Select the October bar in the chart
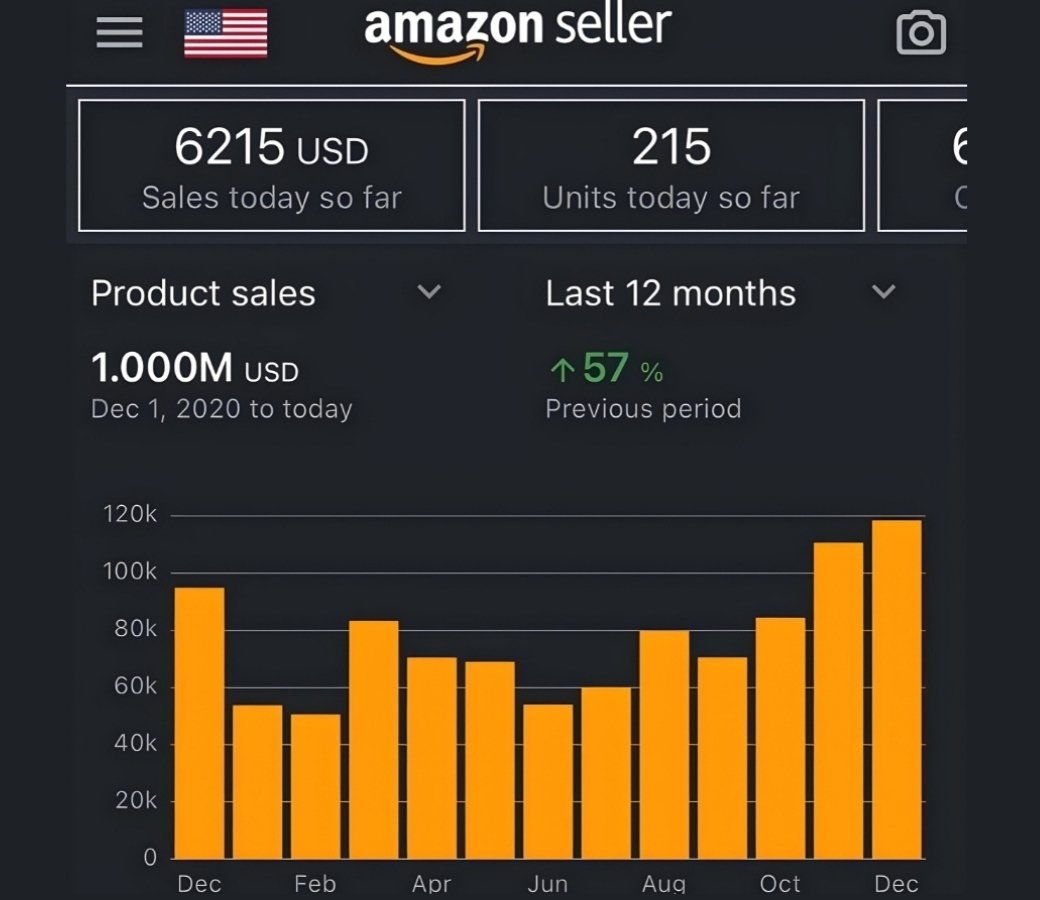The image size is (1040, 900). pyautogui.click(x=780, y=738)
